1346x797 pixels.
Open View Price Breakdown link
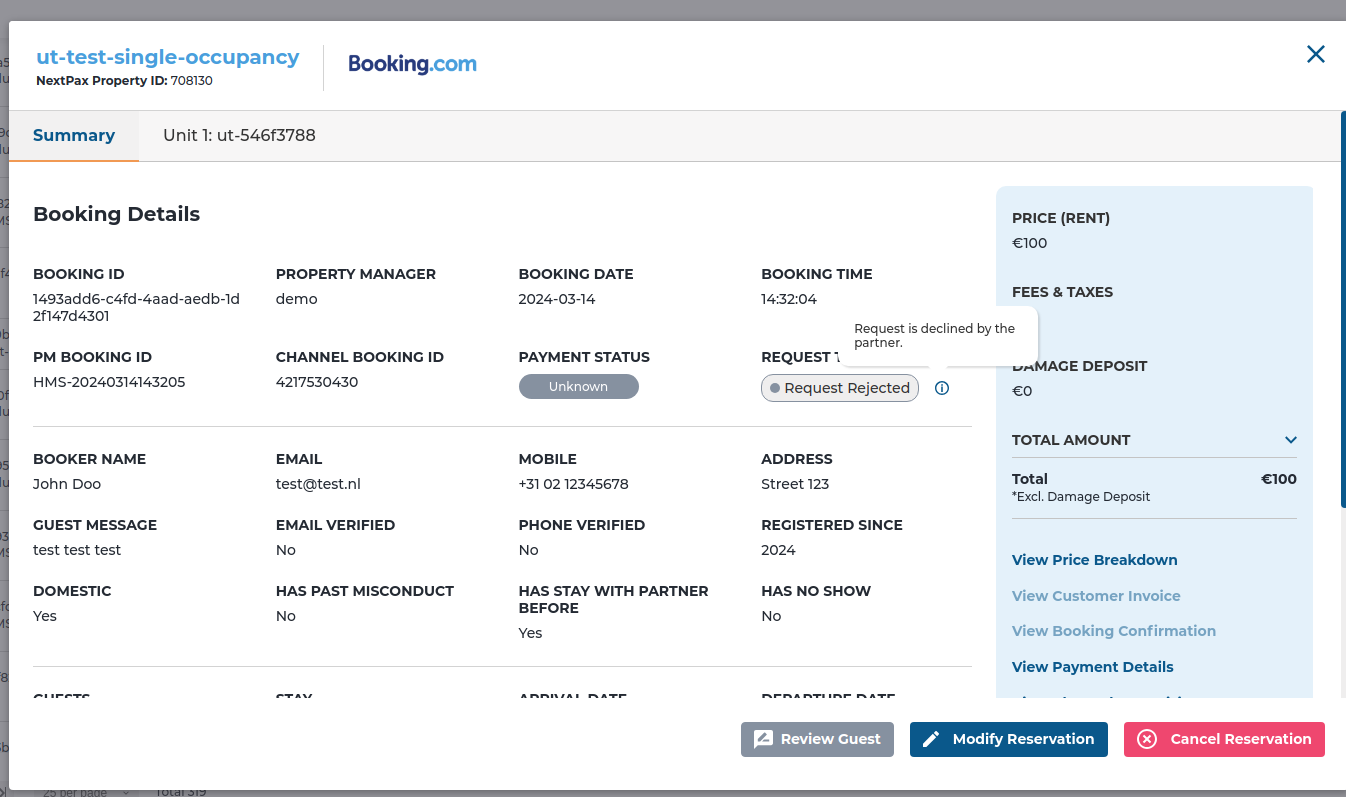coord(1094,560)
